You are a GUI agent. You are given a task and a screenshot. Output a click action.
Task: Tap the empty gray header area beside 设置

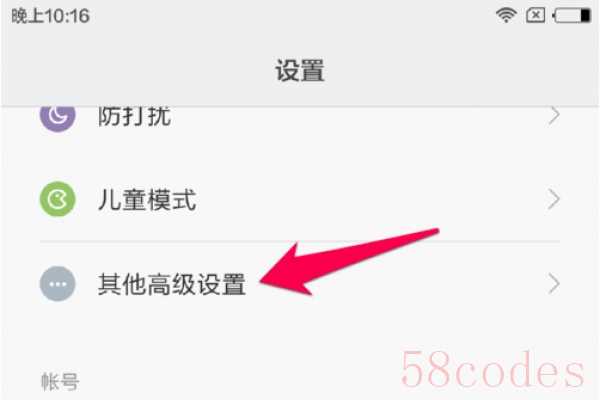click(x=459, y=70)
